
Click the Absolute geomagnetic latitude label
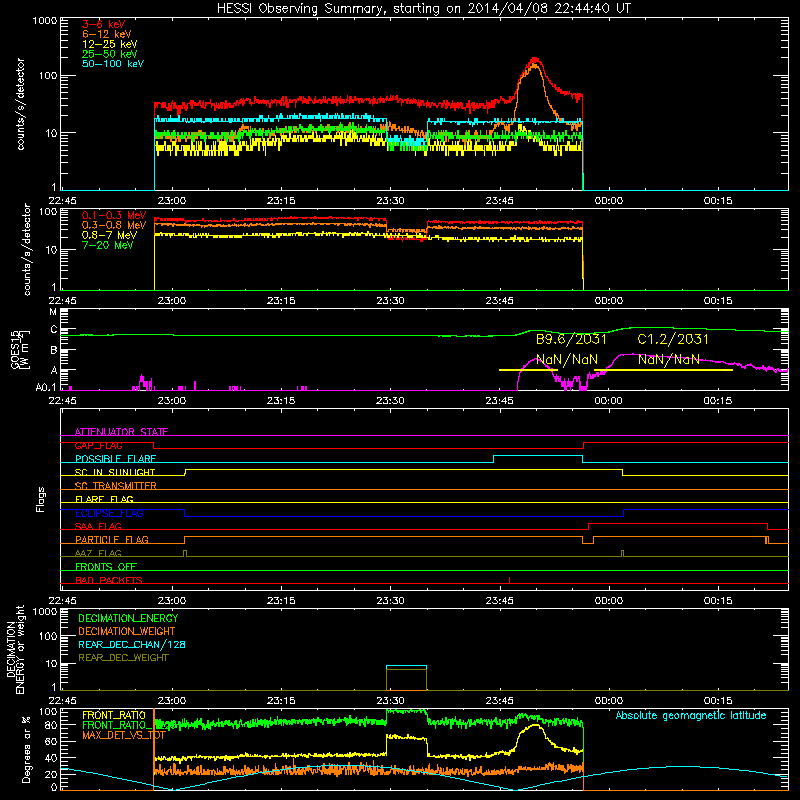[691, 716]
